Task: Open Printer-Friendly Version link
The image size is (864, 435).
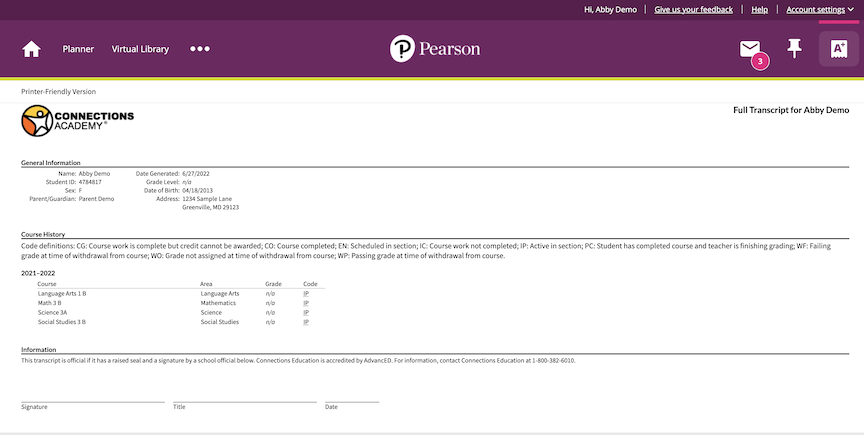Action: pyautogui.click(x=58, y=91)
